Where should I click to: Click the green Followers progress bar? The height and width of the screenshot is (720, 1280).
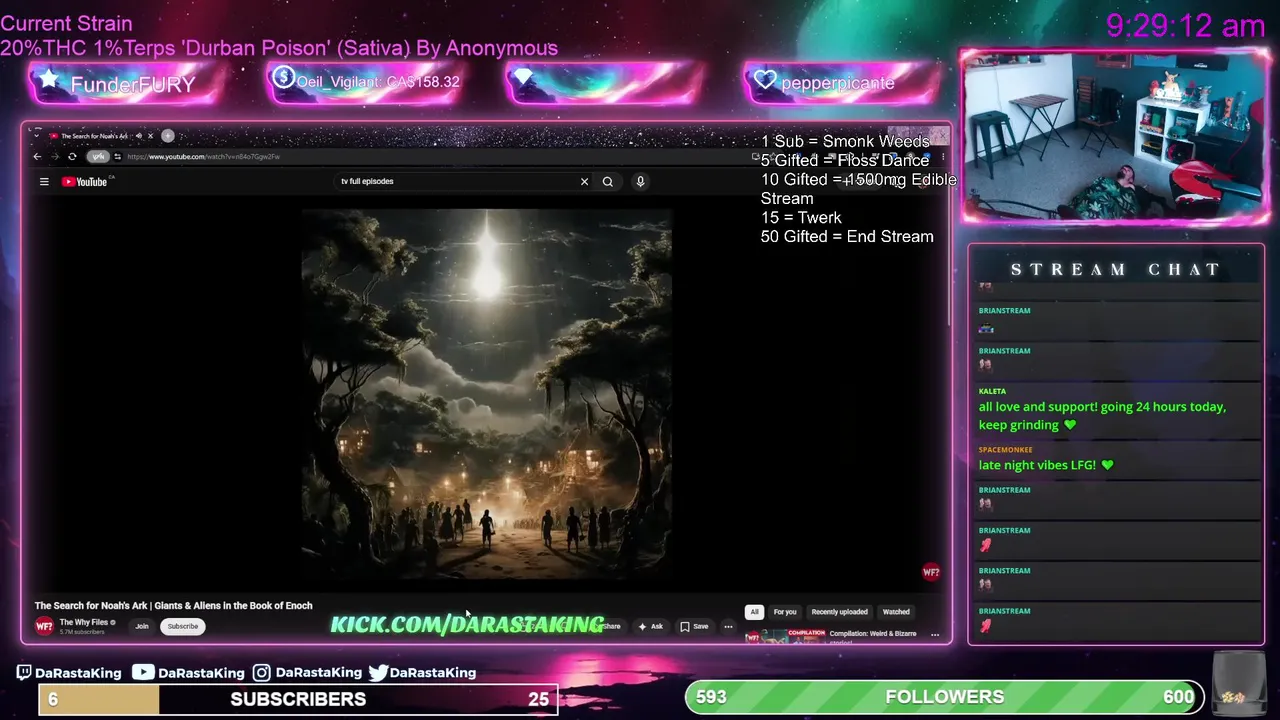tap(944, 697)
